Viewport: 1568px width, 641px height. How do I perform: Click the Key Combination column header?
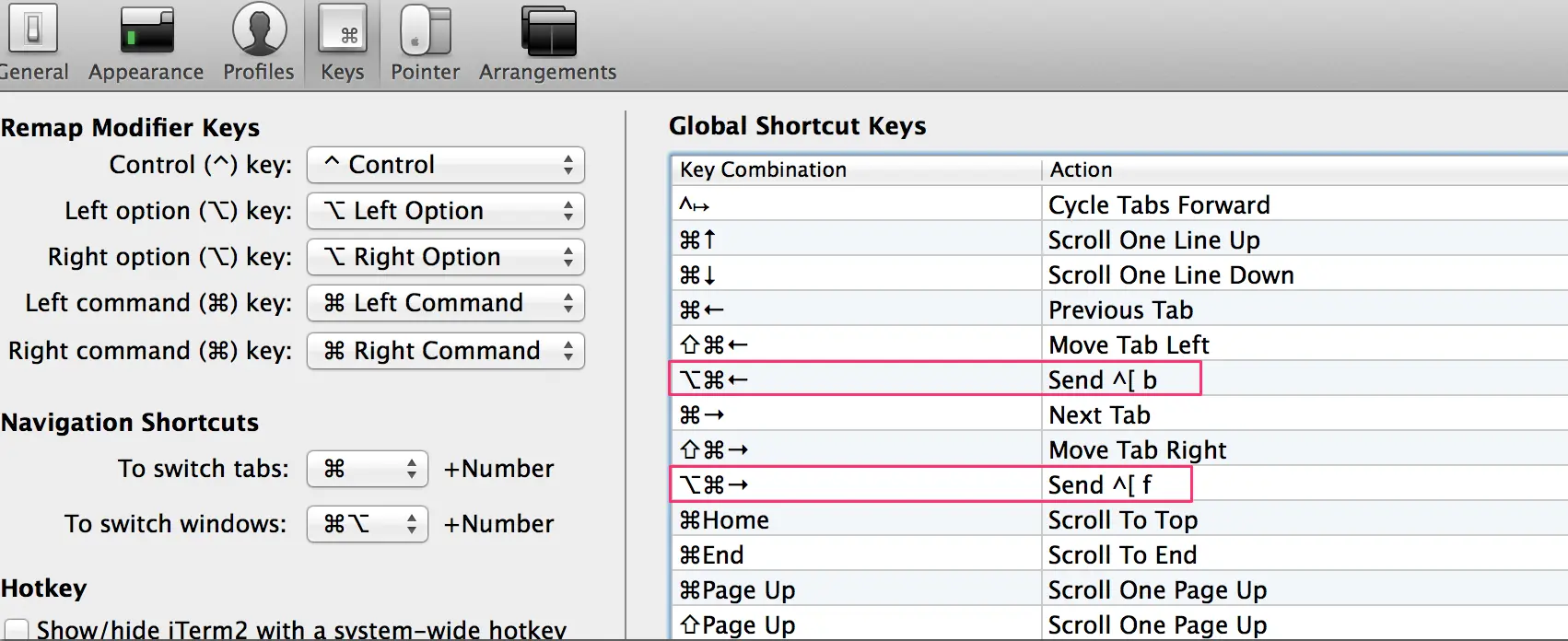857,169
